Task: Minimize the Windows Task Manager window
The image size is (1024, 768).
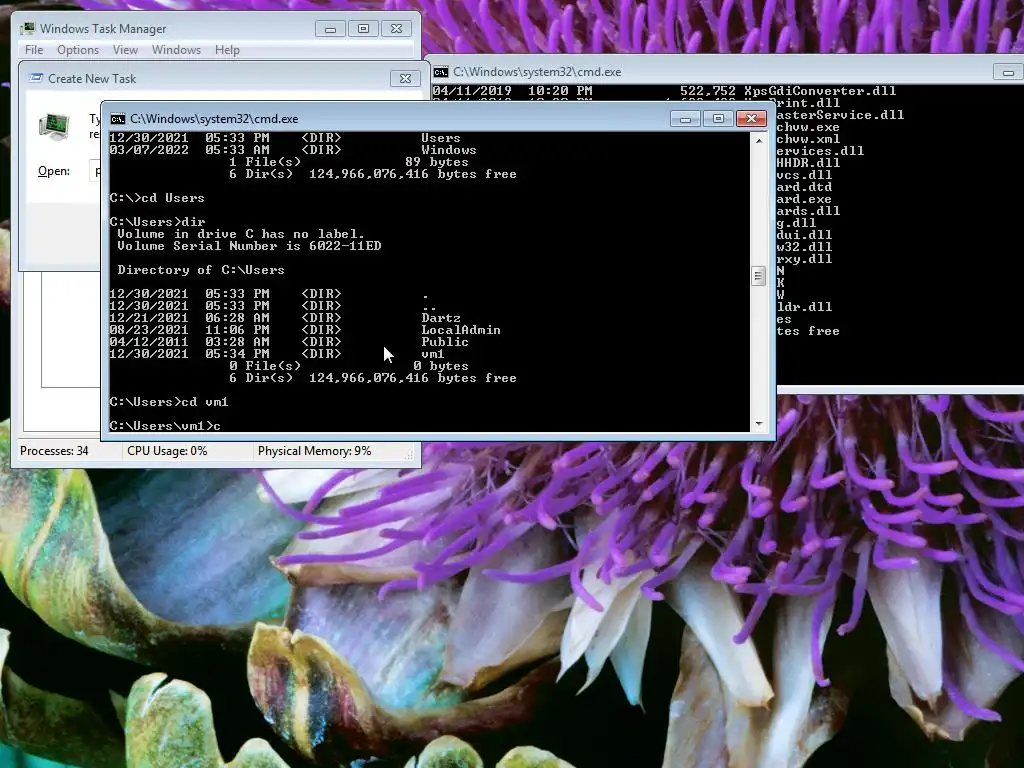Action: [x=330, y=29]
